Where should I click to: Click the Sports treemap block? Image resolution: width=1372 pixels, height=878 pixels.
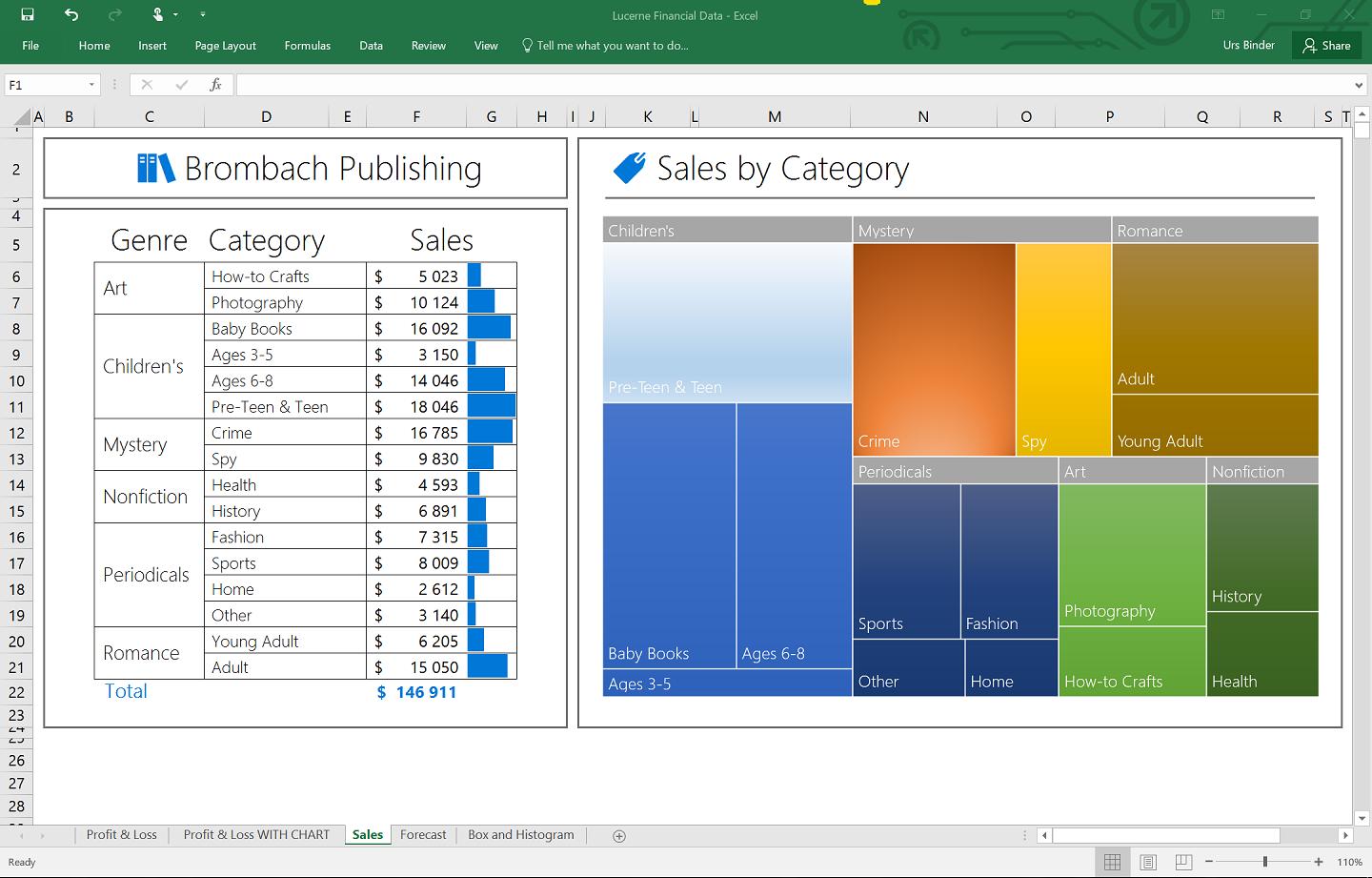(906, 561)
